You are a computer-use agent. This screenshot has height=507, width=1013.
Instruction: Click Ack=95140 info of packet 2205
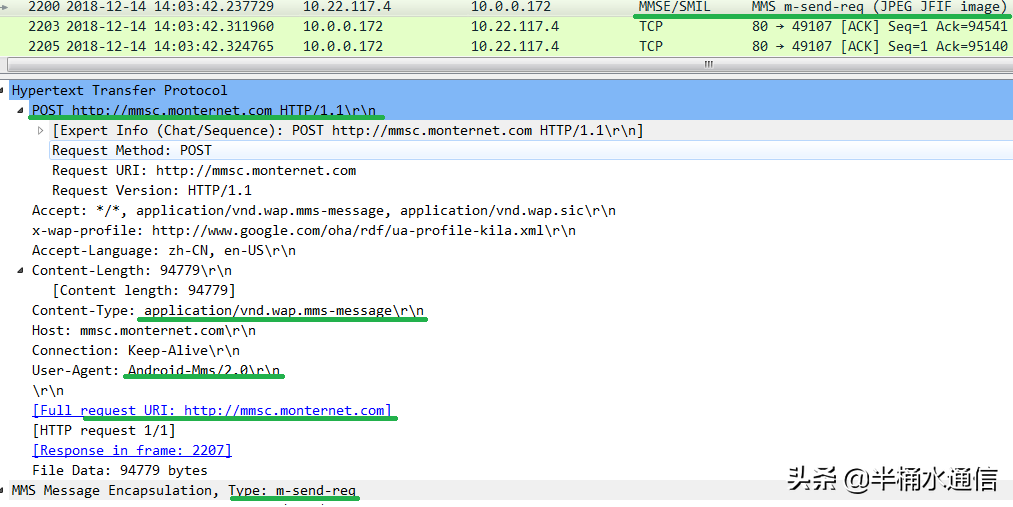972,47
